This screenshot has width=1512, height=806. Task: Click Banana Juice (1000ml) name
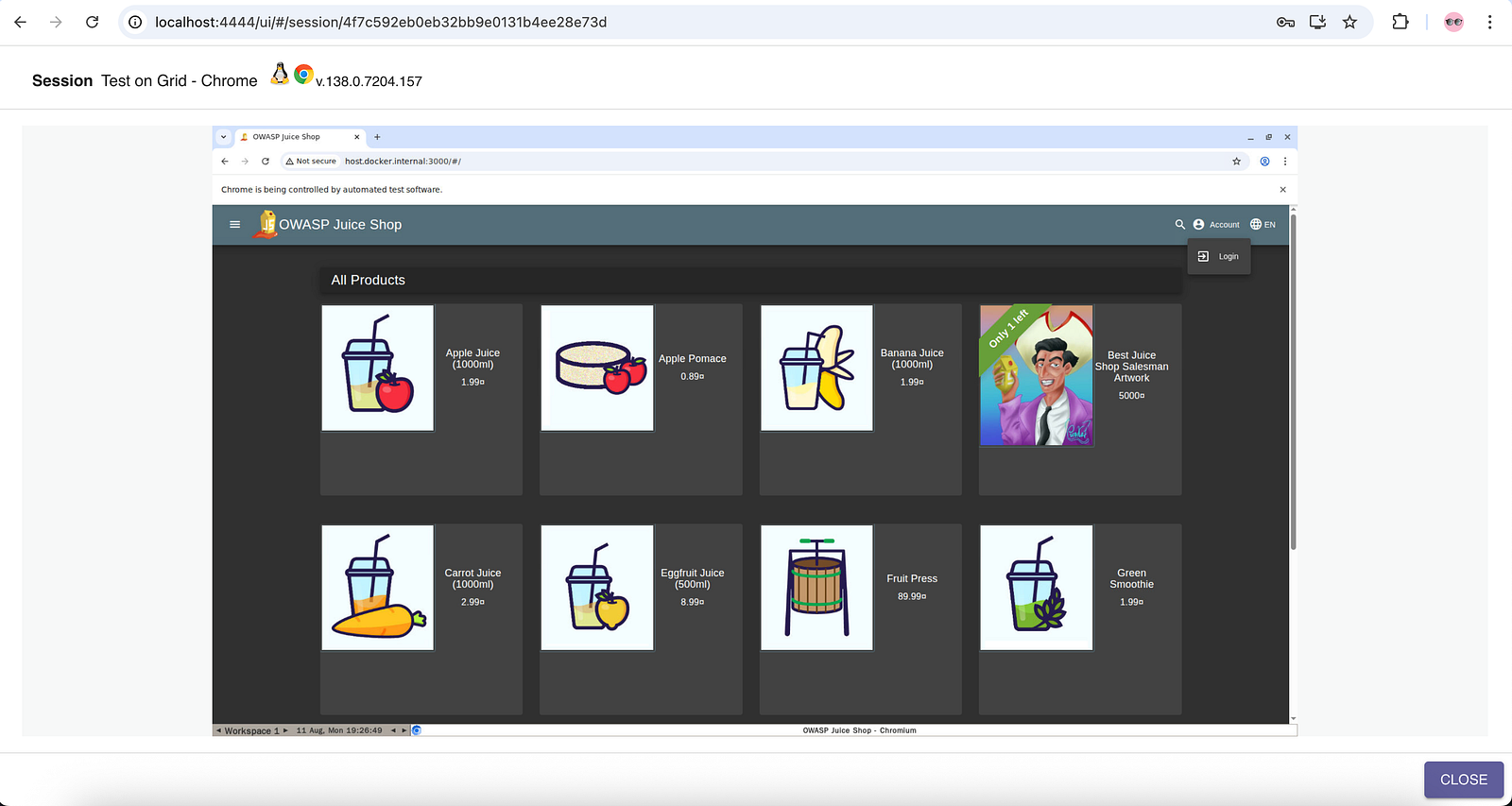pos(912,358)
